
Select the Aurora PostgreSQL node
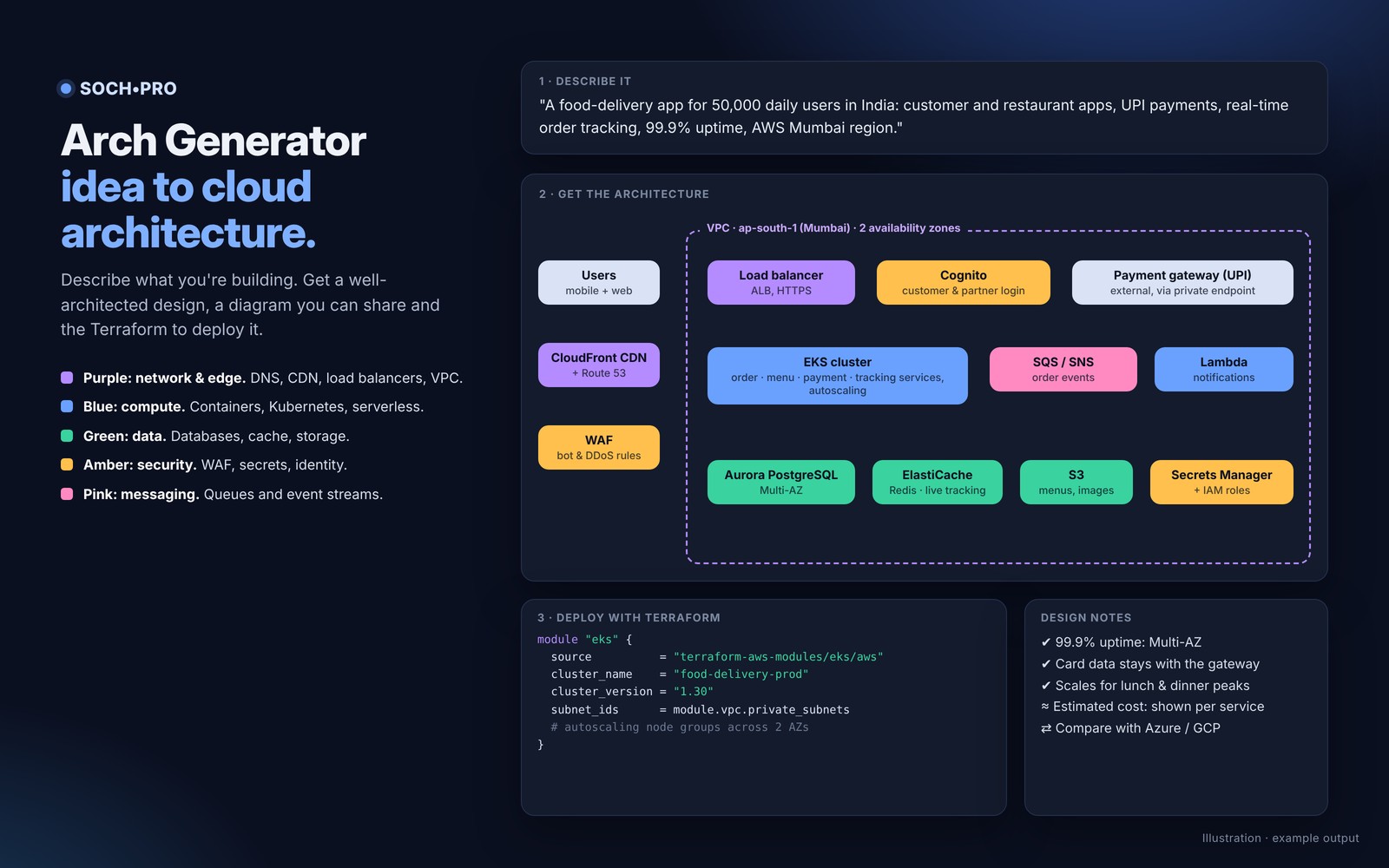(781, 482)
